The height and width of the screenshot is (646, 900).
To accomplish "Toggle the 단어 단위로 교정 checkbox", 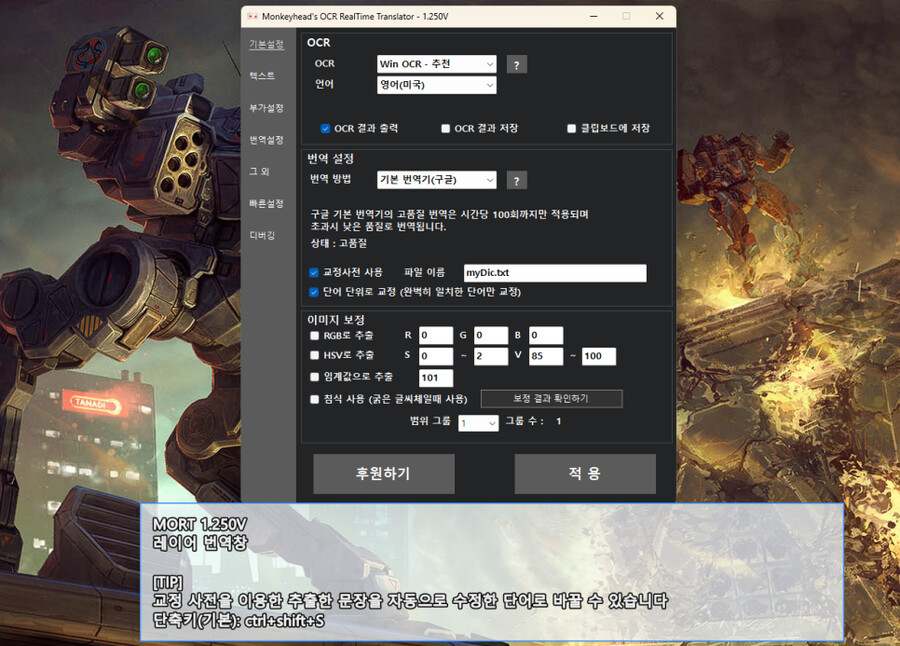I will click(314, 292).
